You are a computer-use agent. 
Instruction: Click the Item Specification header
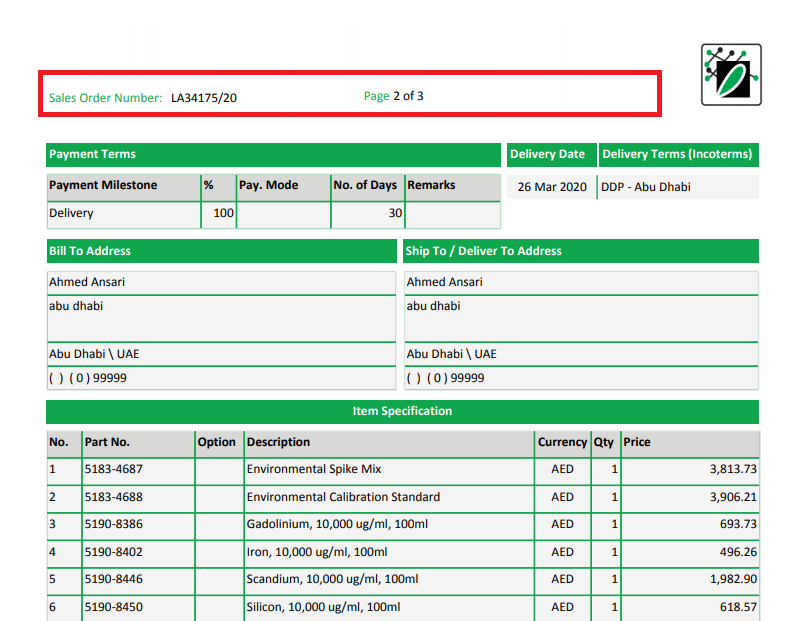click(x=403, y=412)
